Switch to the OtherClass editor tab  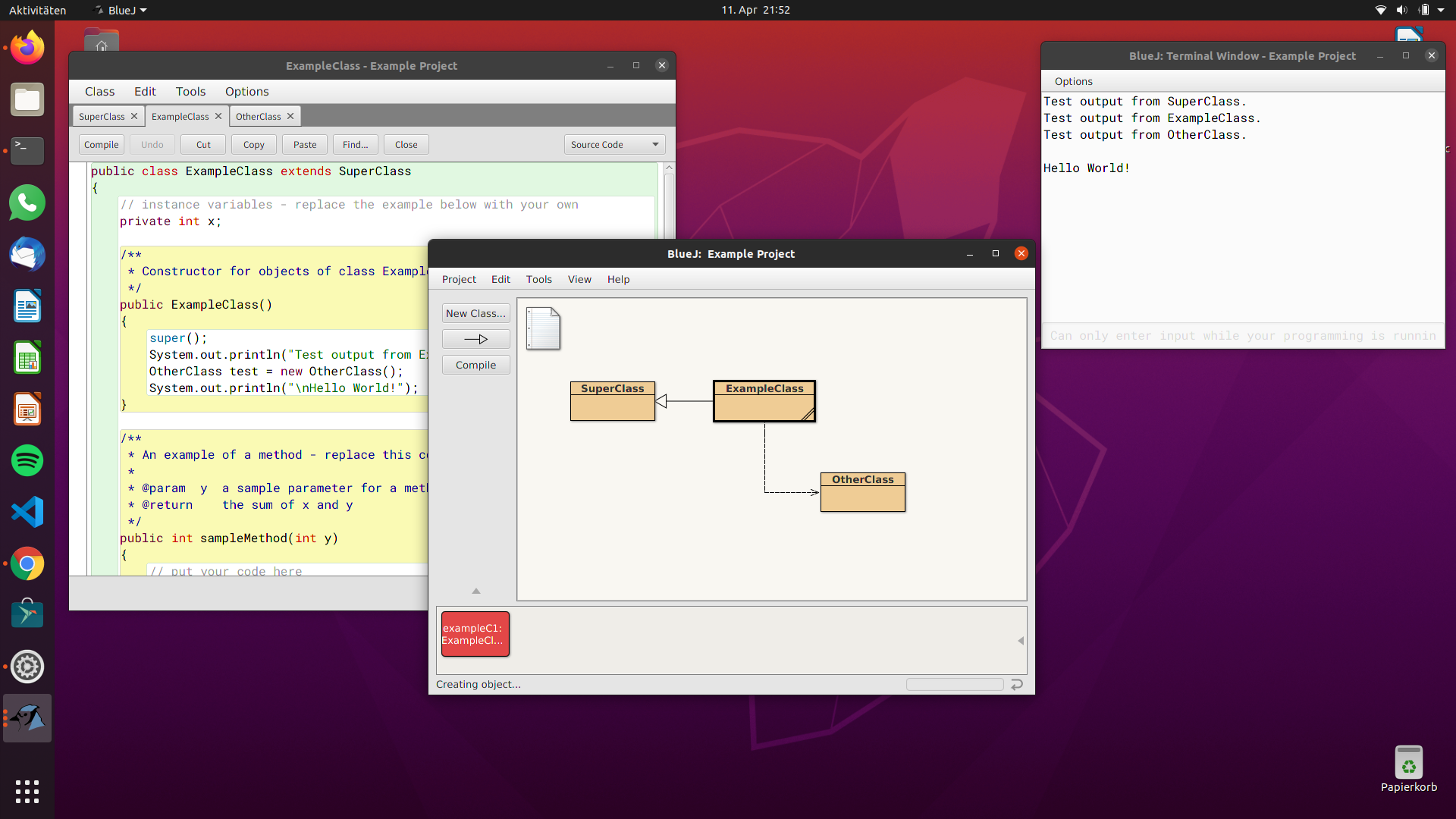pyautogui.click(x=259, y=115)
